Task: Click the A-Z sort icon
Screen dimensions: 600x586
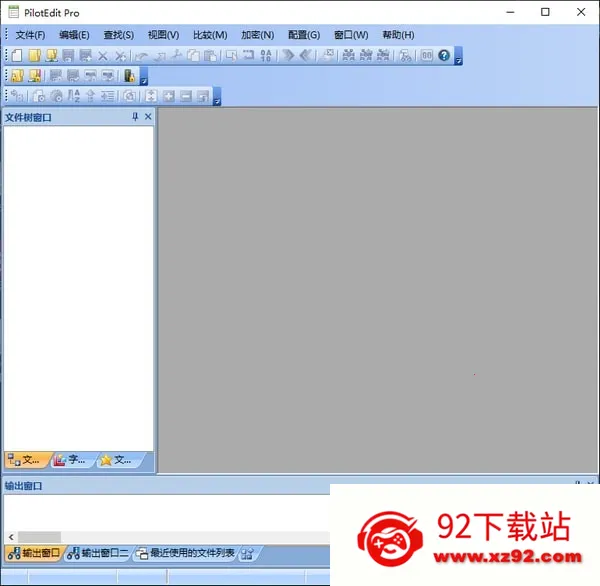Action: tap(73, 96)
